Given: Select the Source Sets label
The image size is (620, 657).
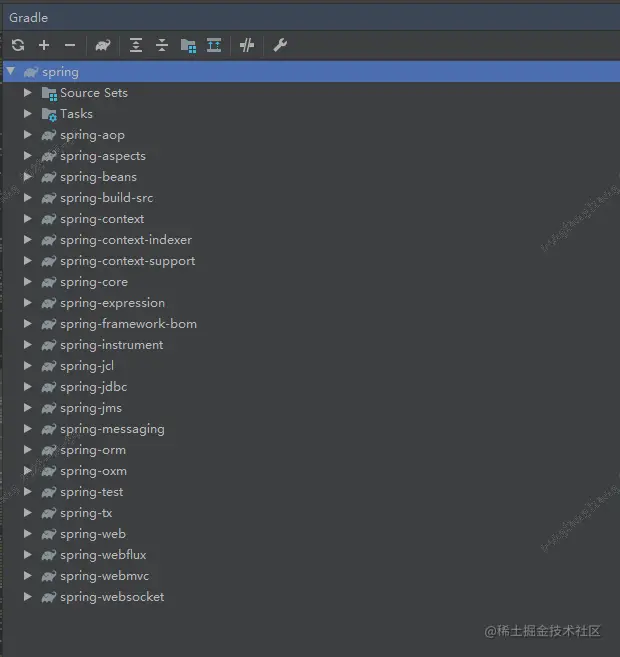Looking at the screenshot, I should [94, 93].
